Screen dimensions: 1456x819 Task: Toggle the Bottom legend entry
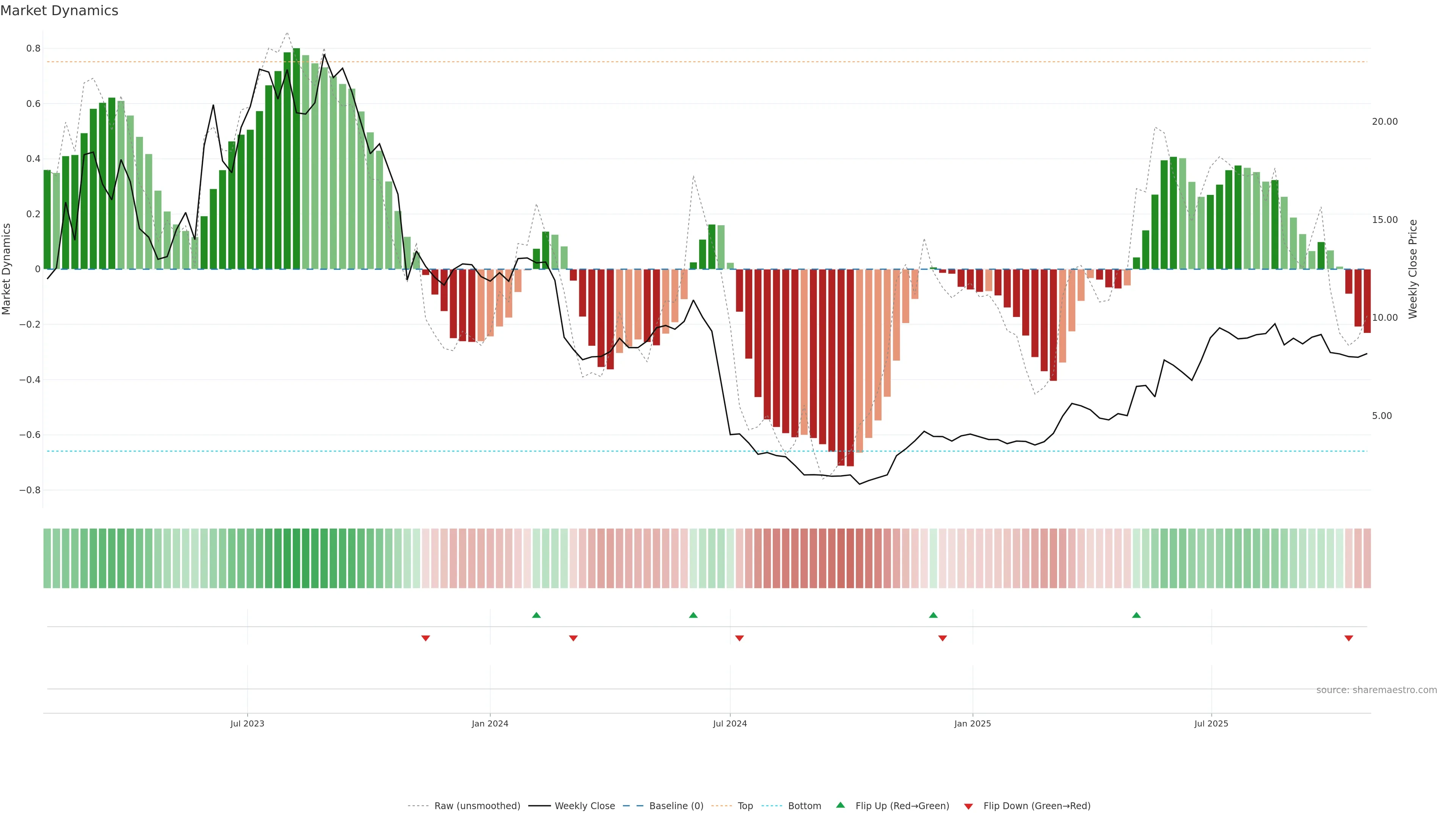(x=804, y=806)
